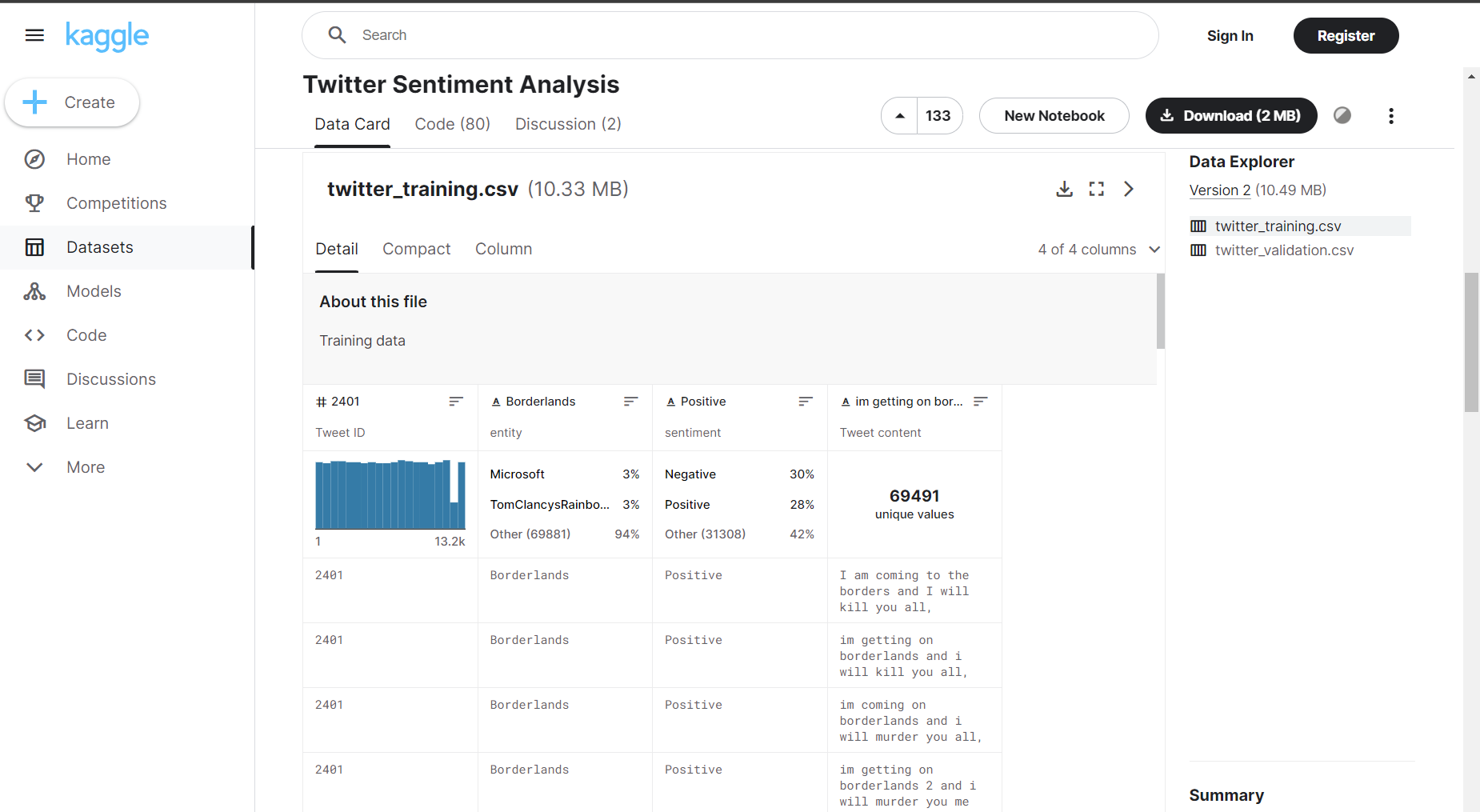Screen dimensions: 1480x812
Task: Sort by the Tweet content column icon
Action: (x=981, y=402)
